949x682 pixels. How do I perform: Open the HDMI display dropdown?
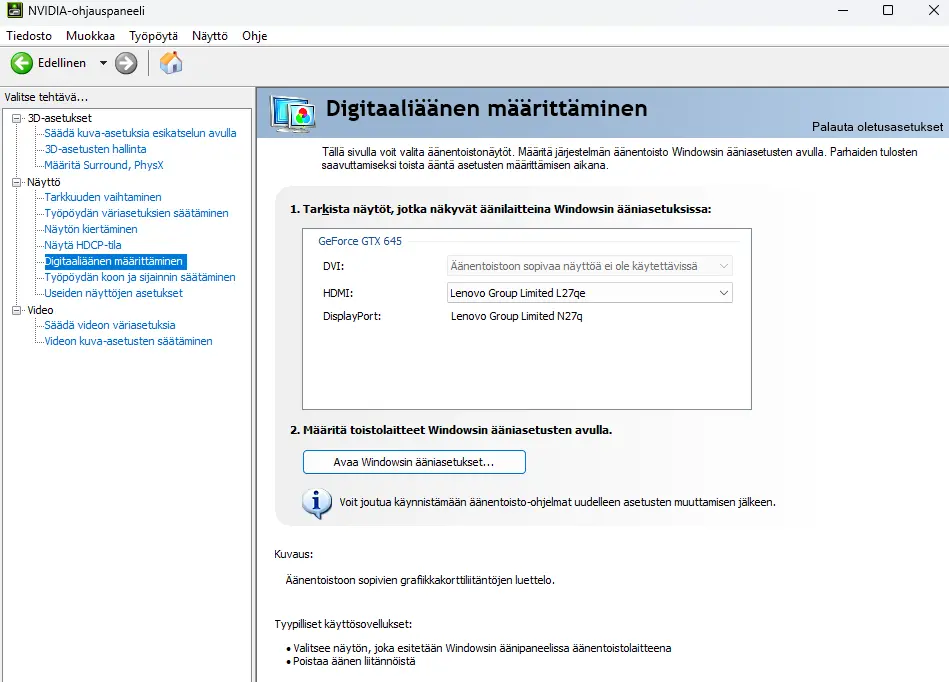point(589,293)
